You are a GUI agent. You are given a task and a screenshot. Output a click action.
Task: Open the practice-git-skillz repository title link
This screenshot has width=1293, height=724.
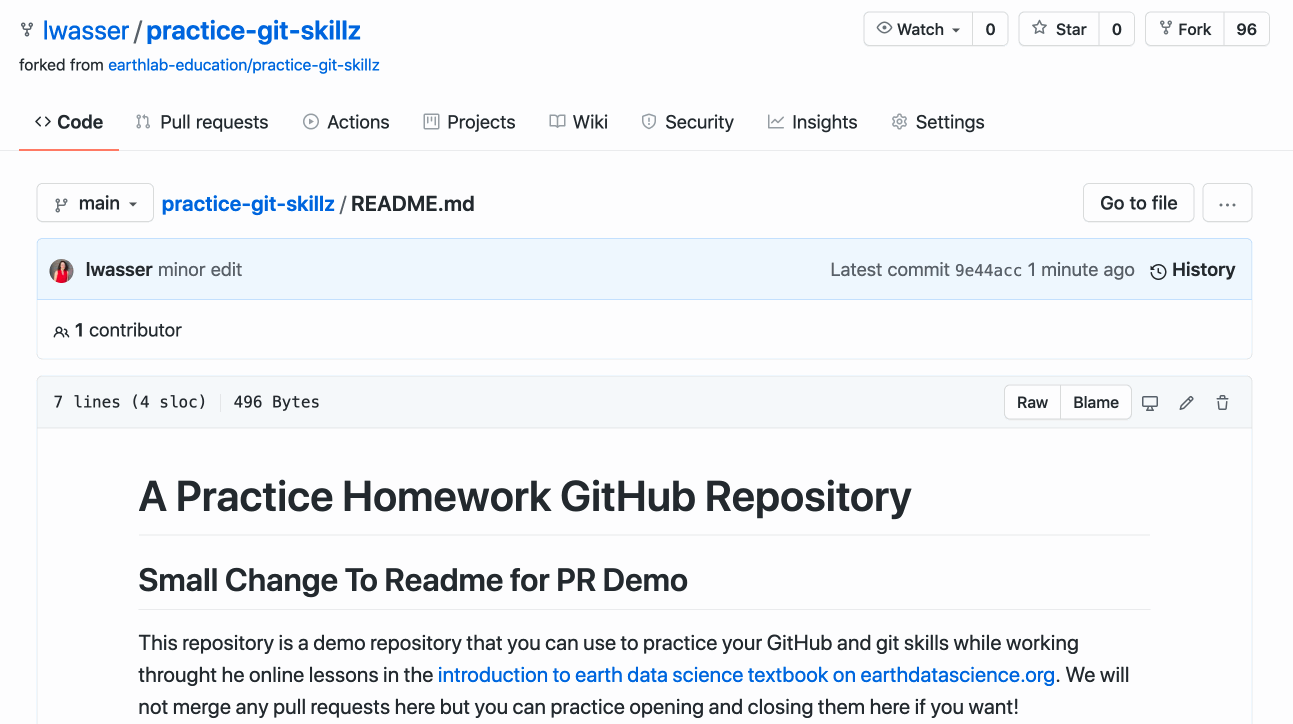[254, 30]
